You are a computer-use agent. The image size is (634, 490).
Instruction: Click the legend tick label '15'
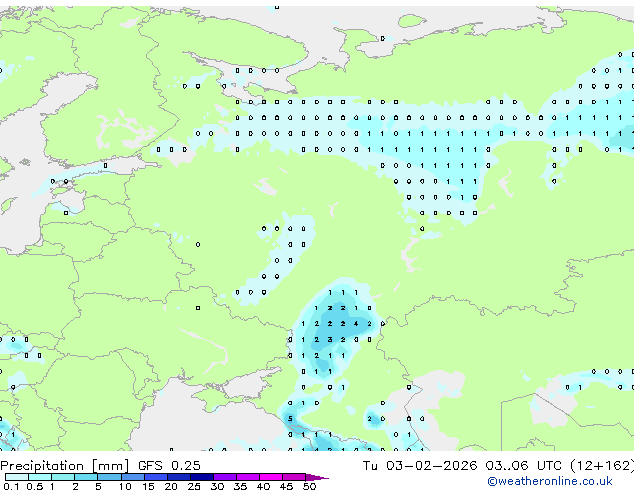pos(148,486)
